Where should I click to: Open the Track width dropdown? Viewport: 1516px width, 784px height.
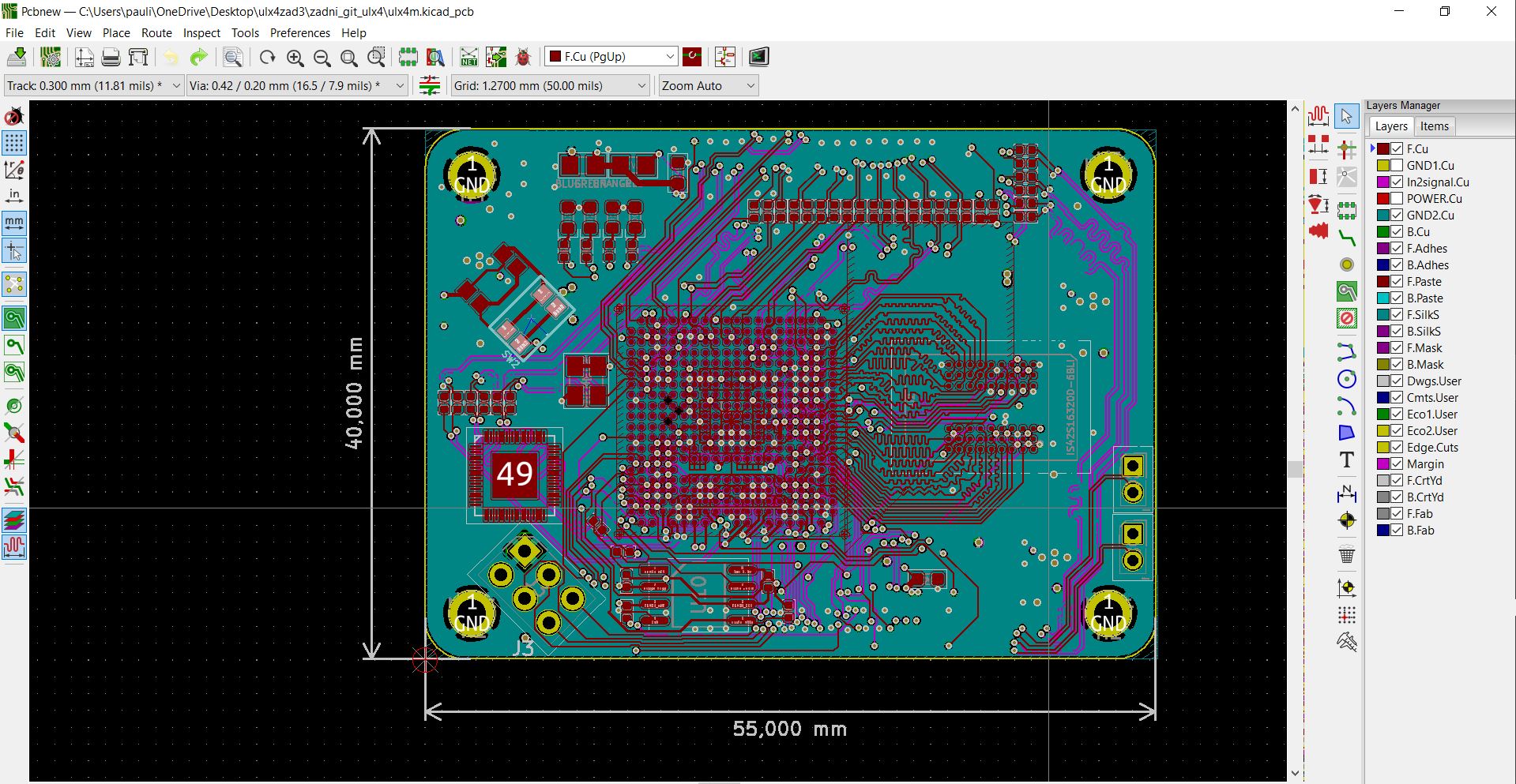click(175, 86)
